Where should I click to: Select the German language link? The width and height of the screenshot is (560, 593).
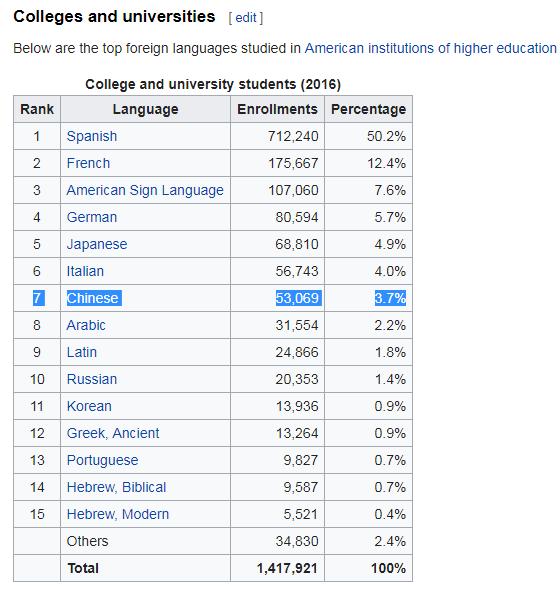tap(92, 217)
